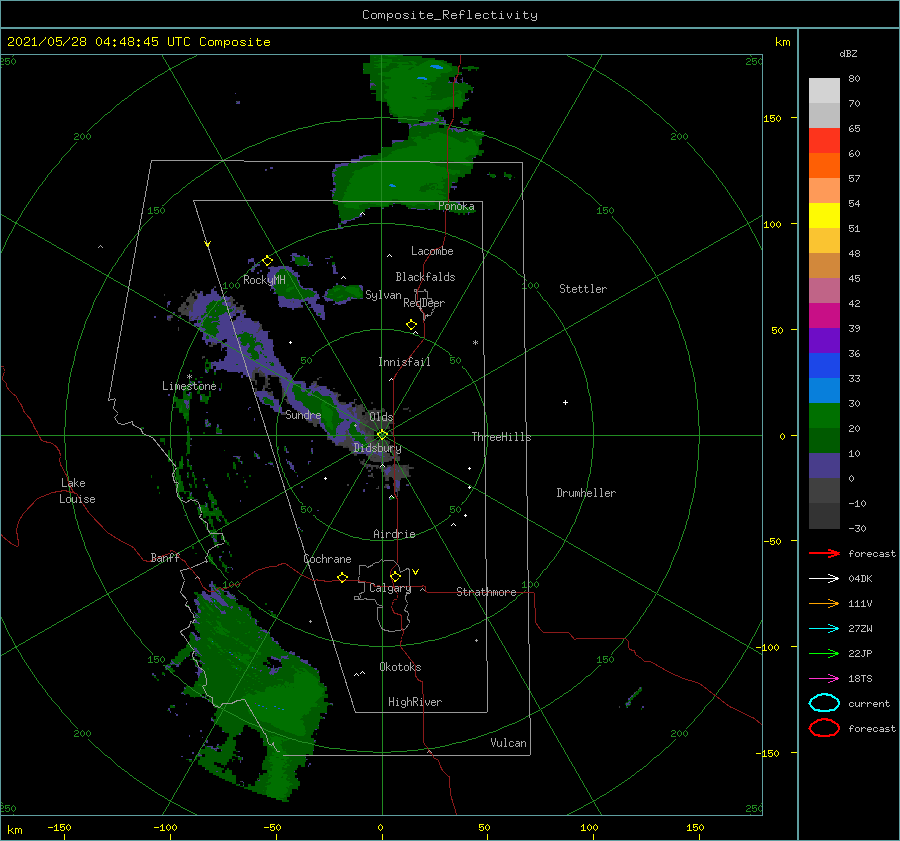The image size is (900, 841).
Task: Click the Banff town label
Action: click(x=165, y=557)
